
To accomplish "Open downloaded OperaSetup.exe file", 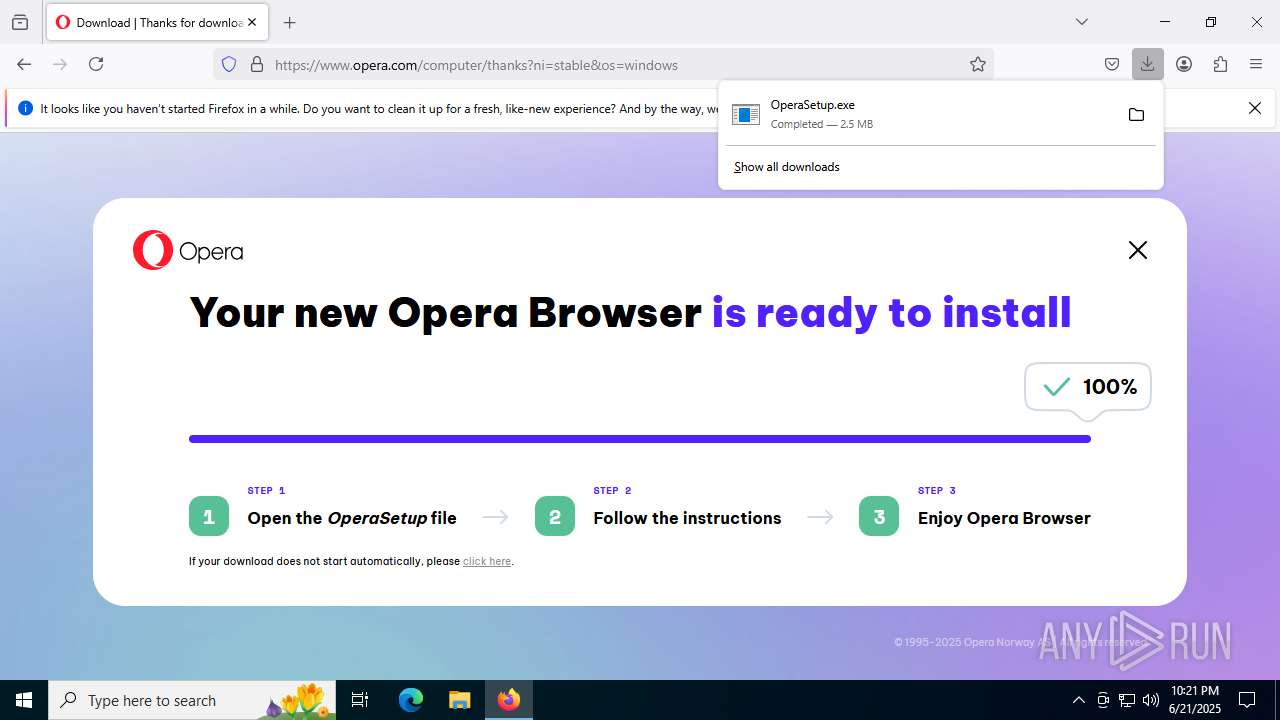I will click(x=917, y=114).
